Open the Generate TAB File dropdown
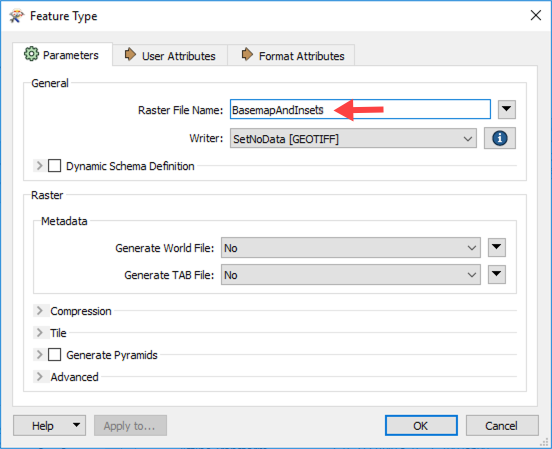The height and width of the screenshot is (449, 552). tap(351, 275)
